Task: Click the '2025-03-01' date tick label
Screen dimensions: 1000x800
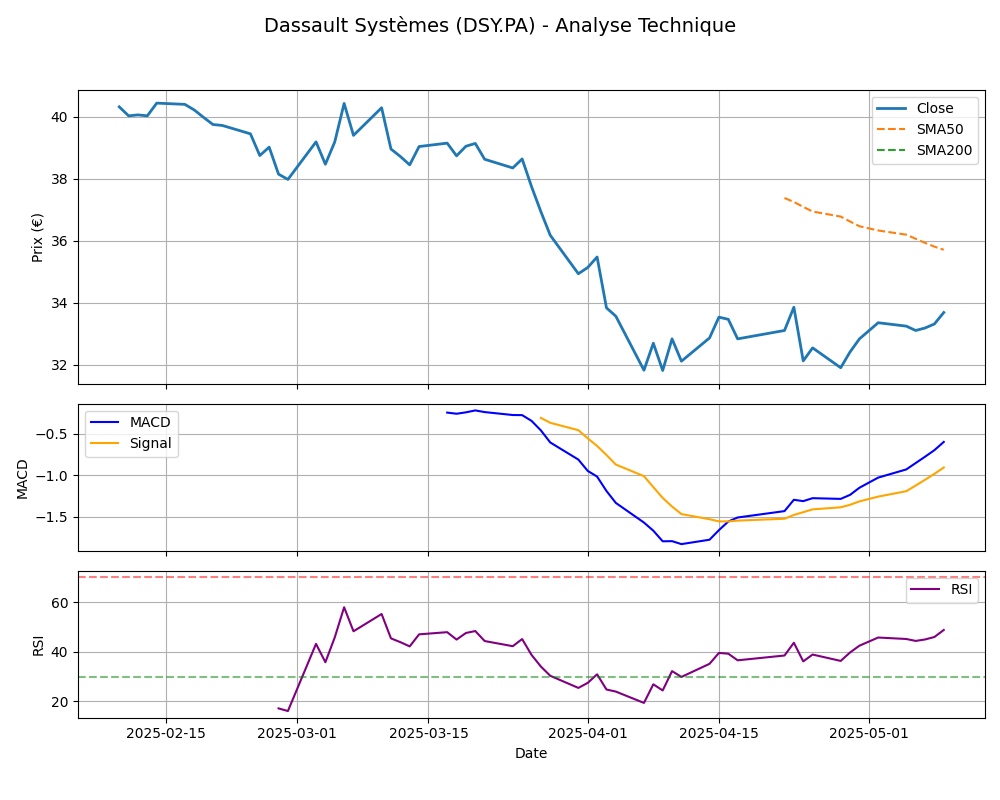Action: pos(297,734)
